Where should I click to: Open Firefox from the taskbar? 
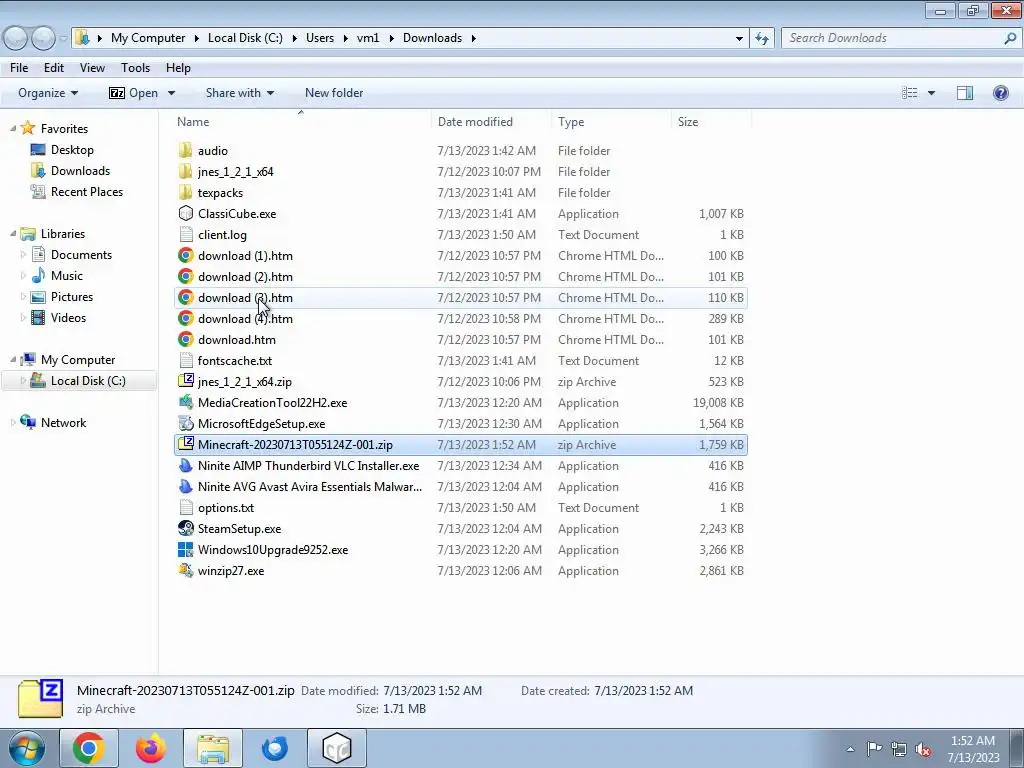[x=151, y=748]
